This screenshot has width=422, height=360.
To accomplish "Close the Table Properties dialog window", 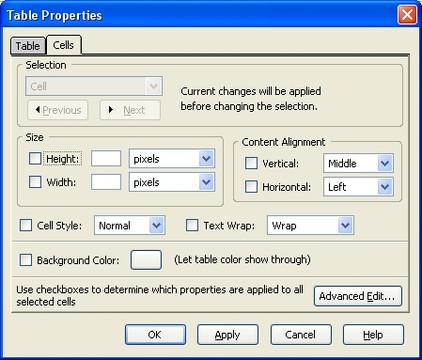I will pyautogui.click(x=407, y=15).
